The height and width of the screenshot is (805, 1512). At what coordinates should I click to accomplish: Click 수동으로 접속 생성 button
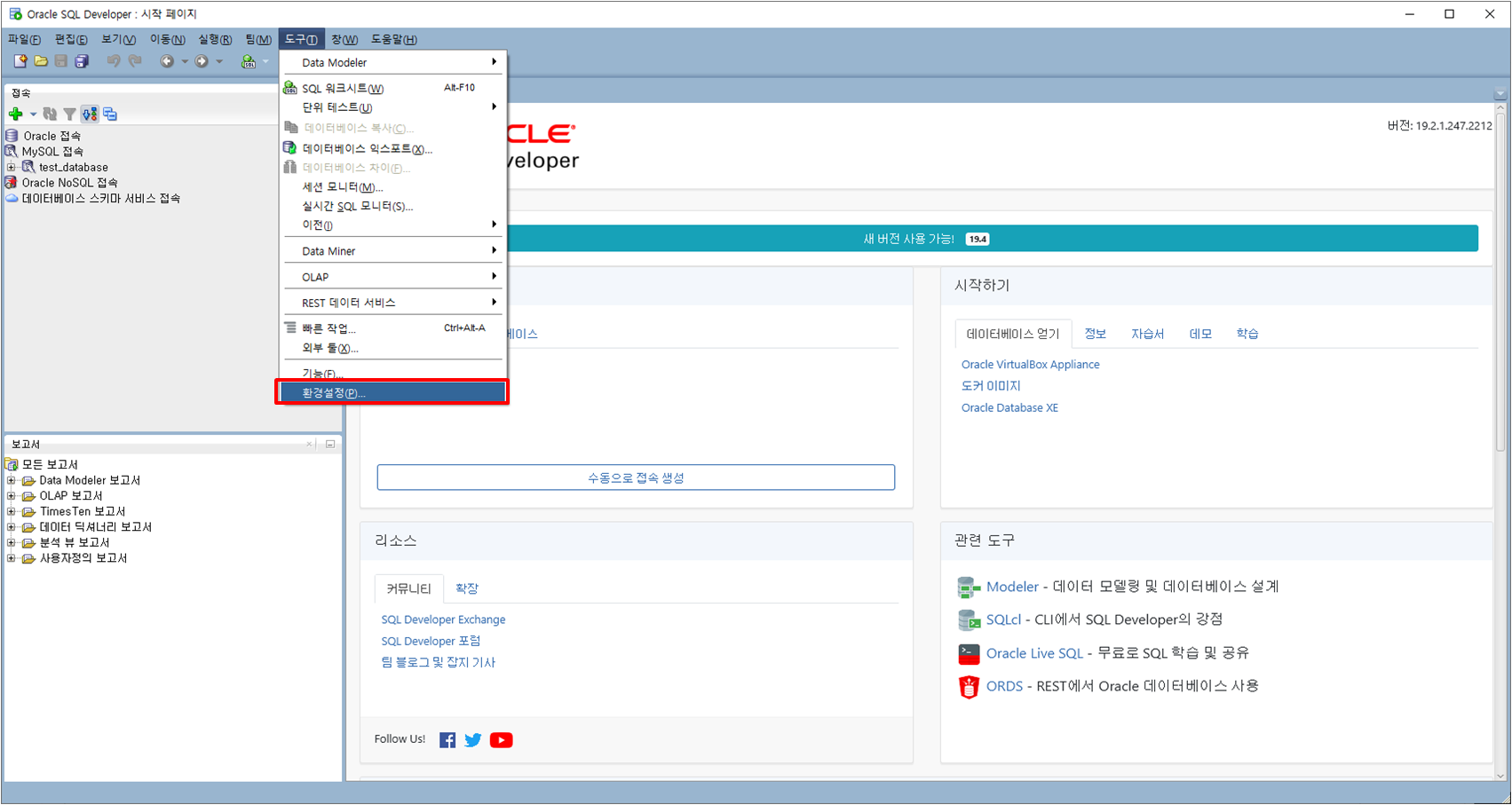click(x=636, y=477)
